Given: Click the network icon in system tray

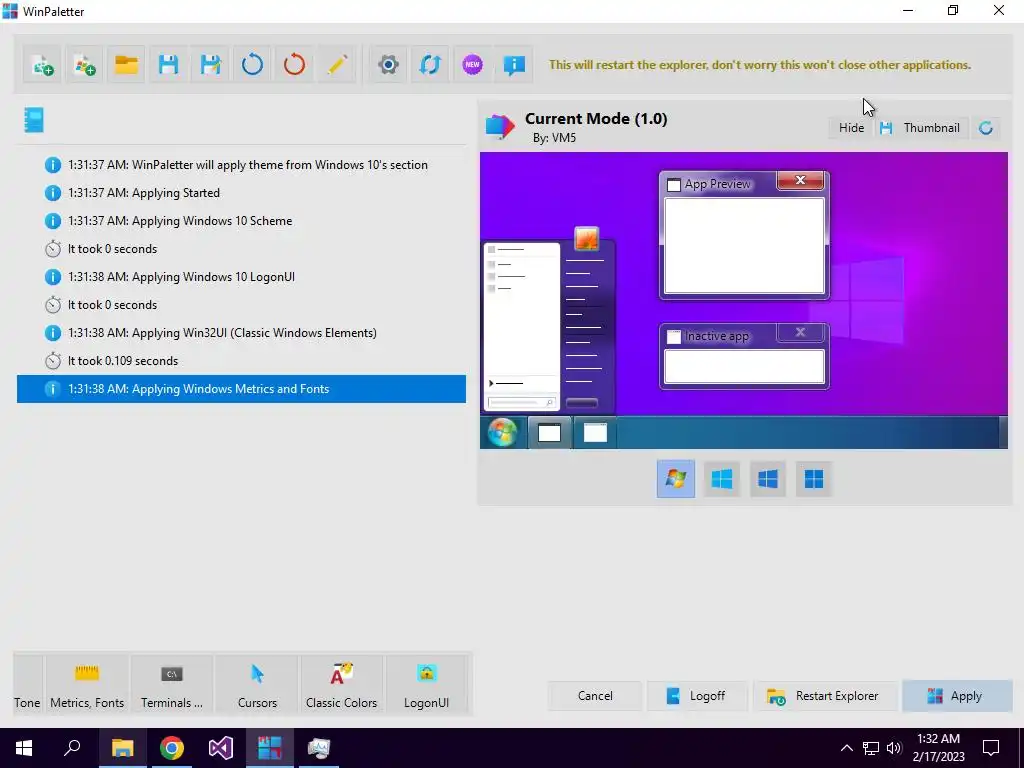Looking at the screenshot, I should 871,748.
